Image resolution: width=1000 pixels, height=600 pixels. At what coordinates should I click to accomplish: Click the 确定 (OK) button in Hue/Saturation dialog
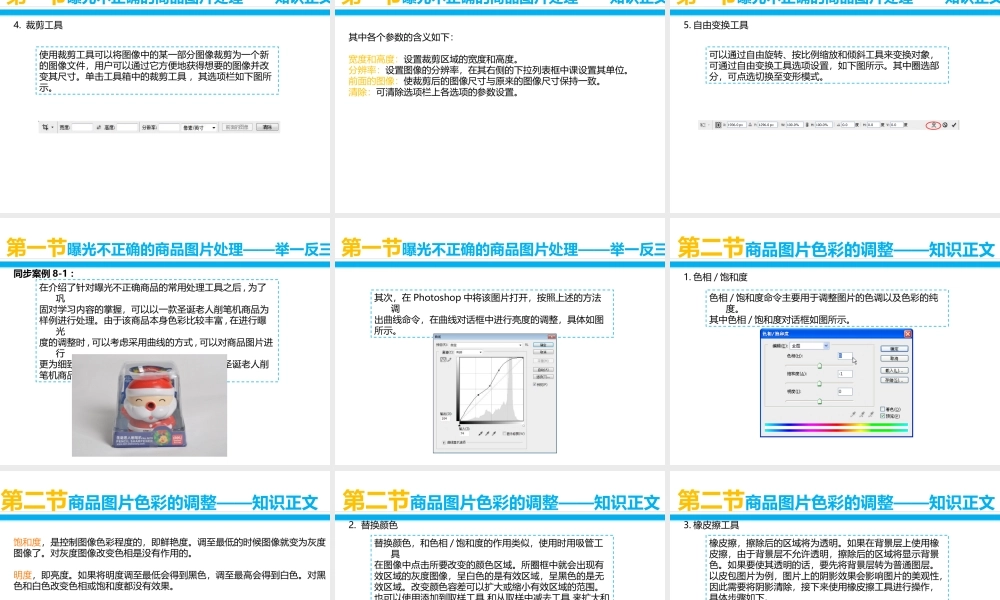[894, 347]
